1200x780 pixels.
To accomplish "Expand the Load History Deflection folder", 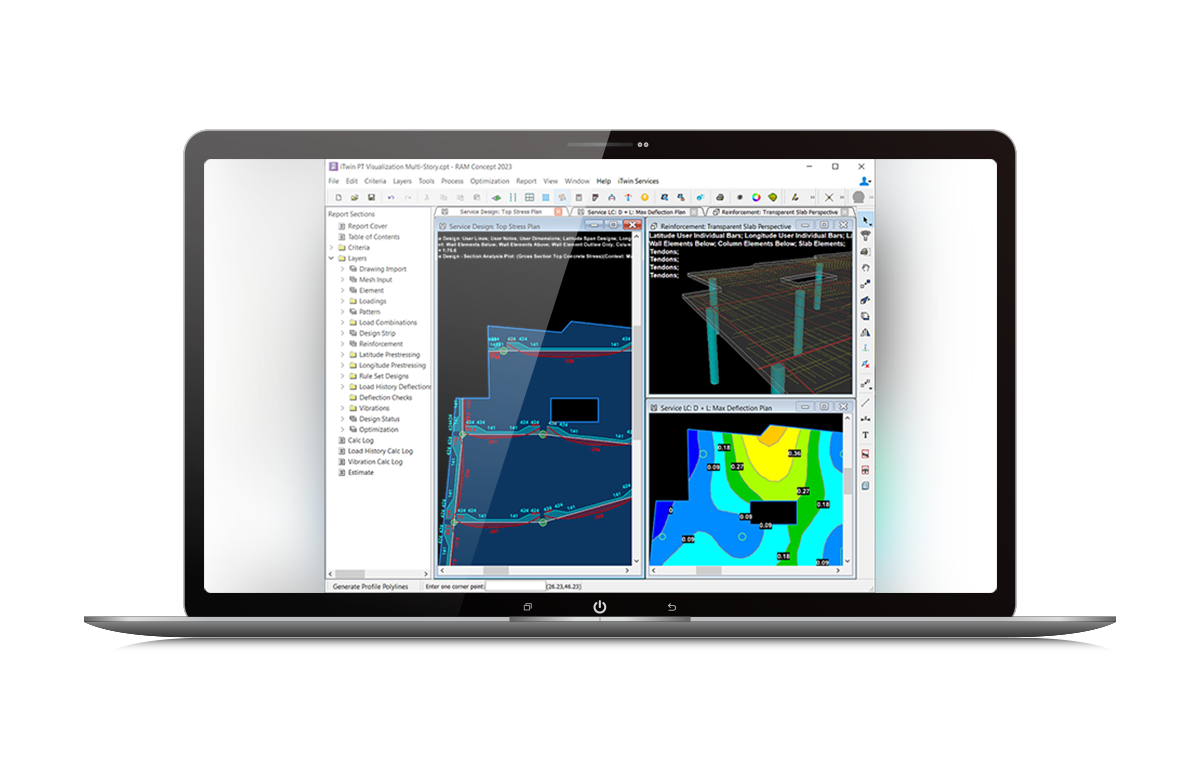I will click(x=342, y=386).
